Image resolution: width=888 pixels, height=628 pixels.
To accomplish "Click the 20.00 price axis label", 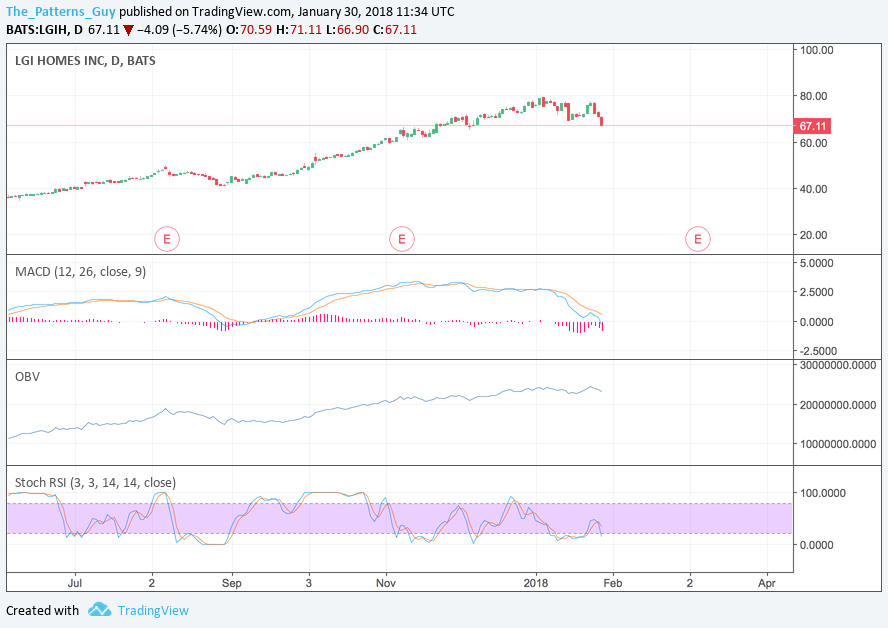I will pyautogui.click(x=813, y=234).
